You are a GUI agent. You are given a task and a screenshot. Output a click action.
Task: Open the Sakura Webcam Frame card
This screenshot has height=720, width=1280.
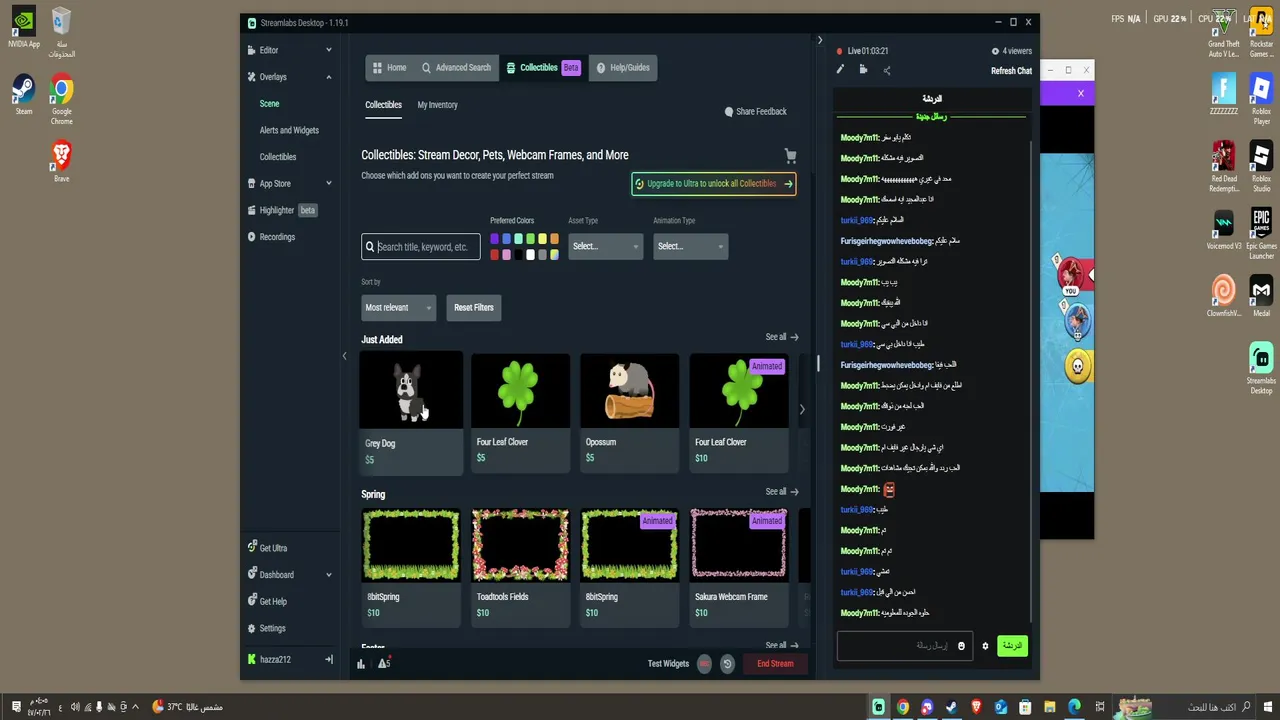point(738,567)
